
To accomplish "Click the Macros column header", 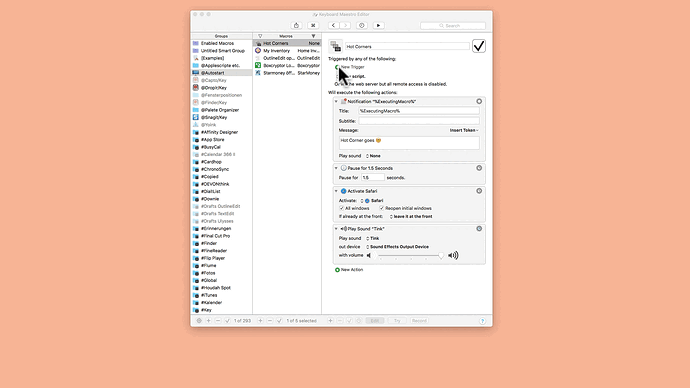I will (x=286, y=36).
